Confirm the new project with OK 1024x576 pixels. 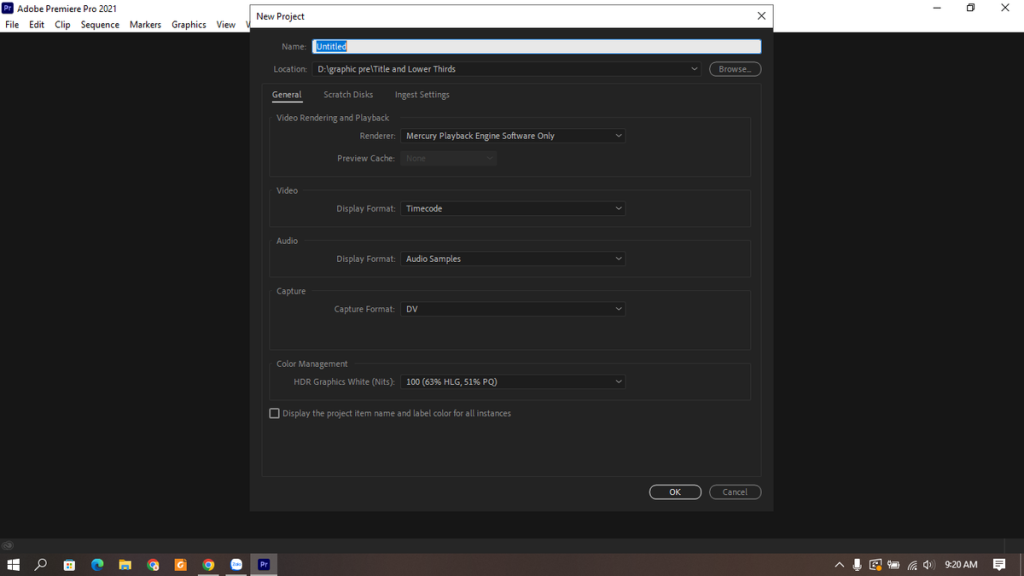click(675, 492)
